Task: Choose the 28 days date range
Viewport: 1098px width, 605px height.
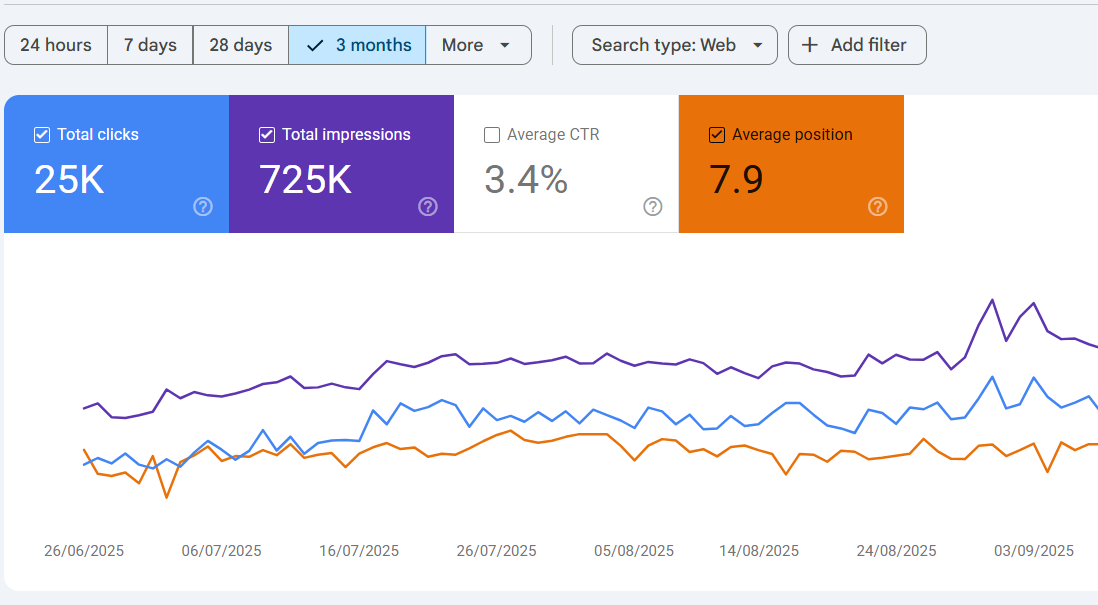Action: click(x=240, y=45)
